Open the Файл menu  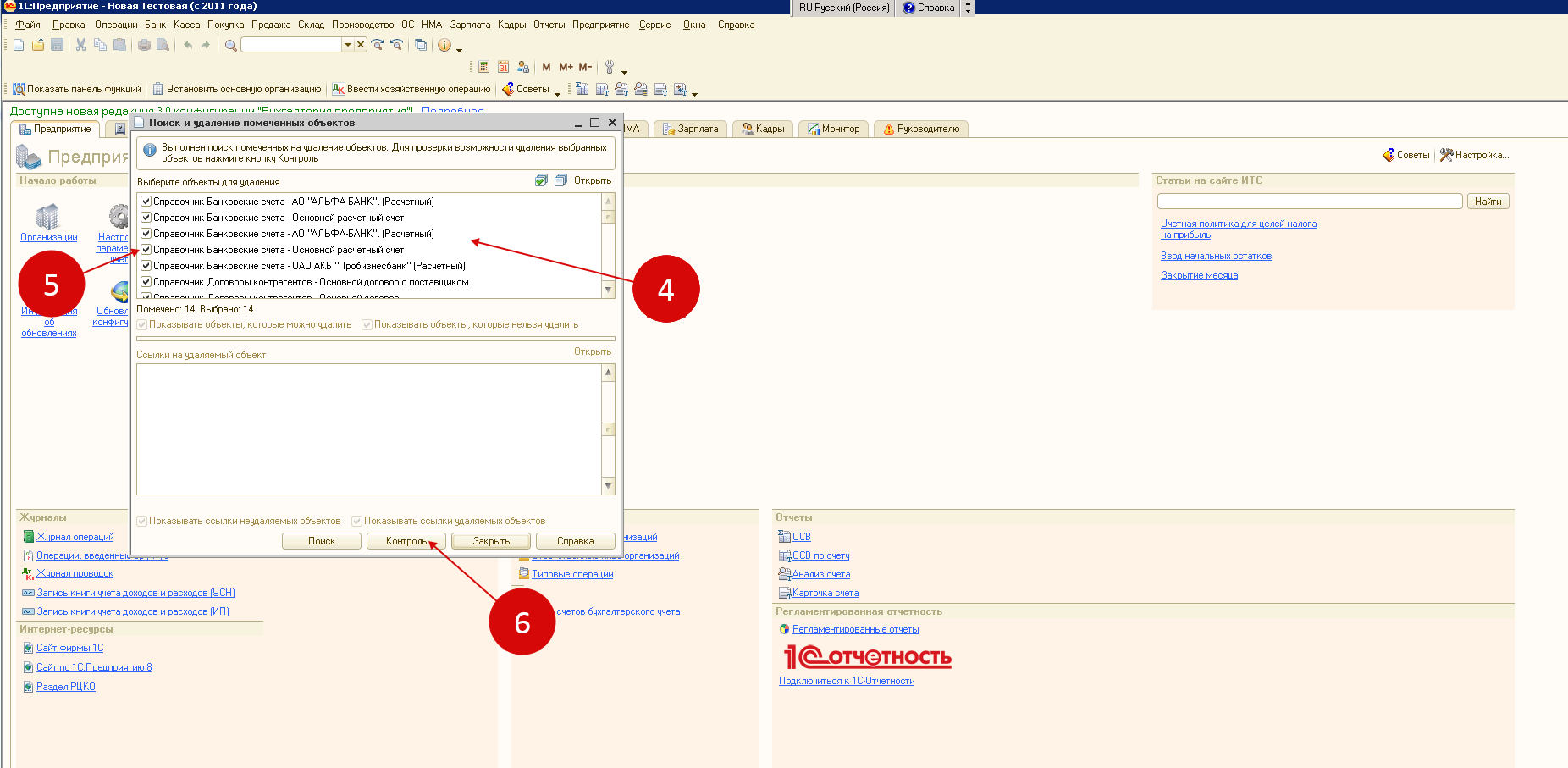[x=28, y=25]
